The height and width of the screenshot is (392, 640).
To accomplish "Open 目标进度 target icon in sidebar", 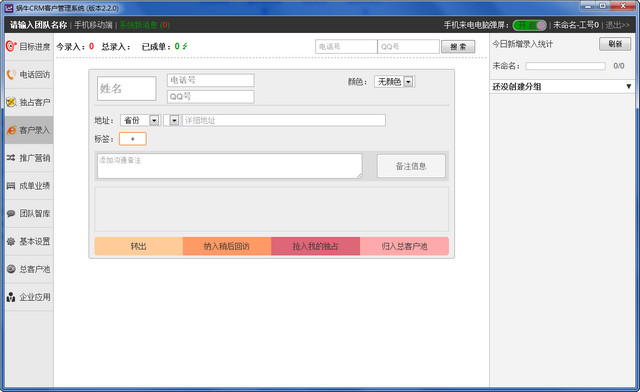I will coord(11,46).
